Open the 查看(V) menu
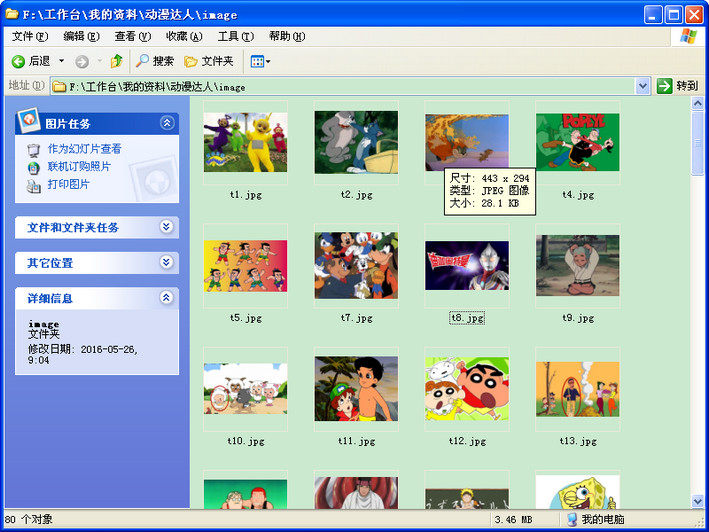709x532 pixels. pyautogui.click(x=132, y=36)
